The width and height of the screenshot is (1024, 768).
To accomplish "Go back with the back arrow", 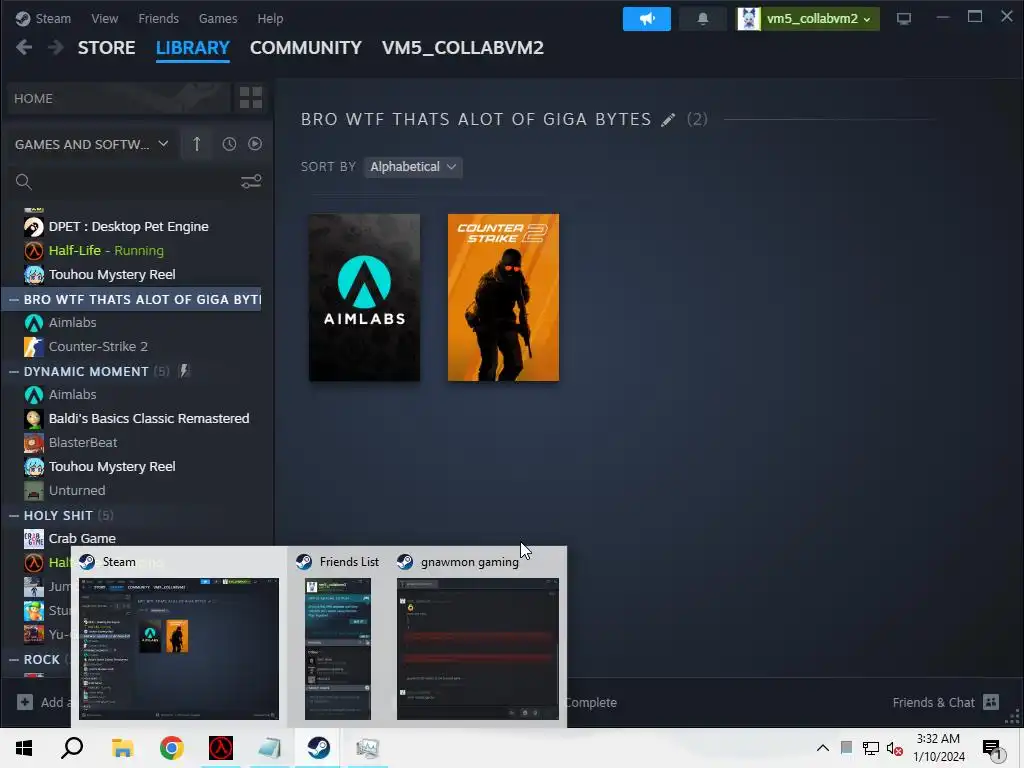I will point(24,48).
